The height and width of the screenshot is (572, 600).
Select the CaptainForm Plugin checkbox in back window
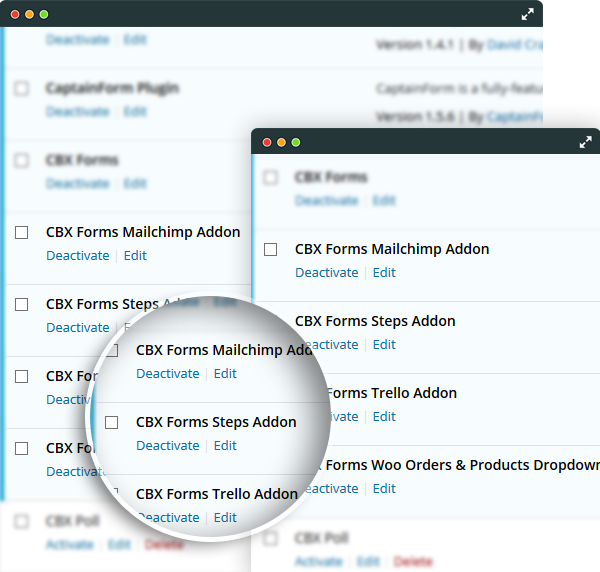21,88
